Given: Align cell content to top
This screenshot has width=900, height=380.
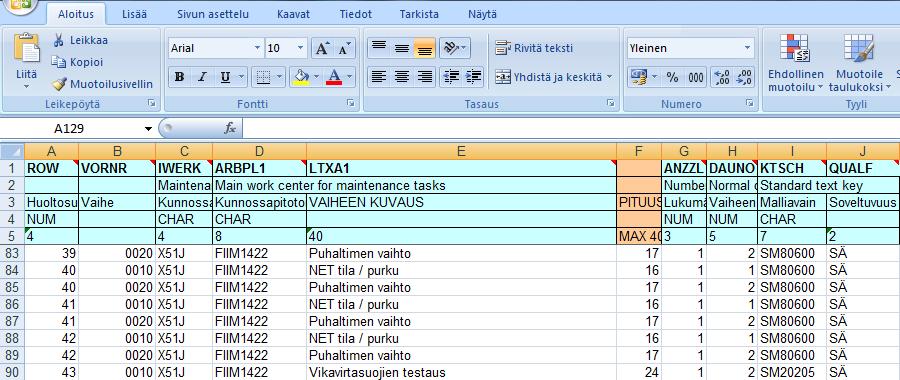Looking at the screenshot, I should (x=378, y=48).
